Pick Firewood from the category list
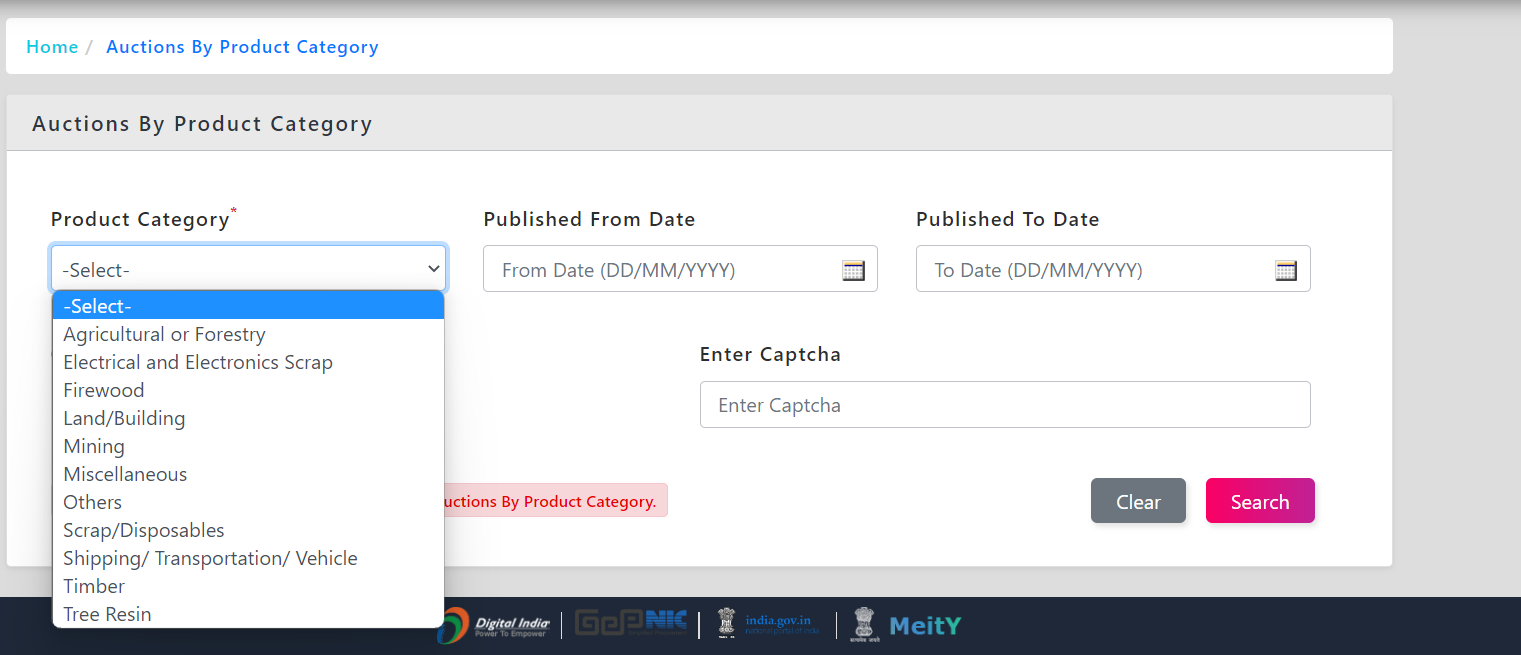This screenshot has width=1521, height=655. pyautogui.click(x=104, y=390)
